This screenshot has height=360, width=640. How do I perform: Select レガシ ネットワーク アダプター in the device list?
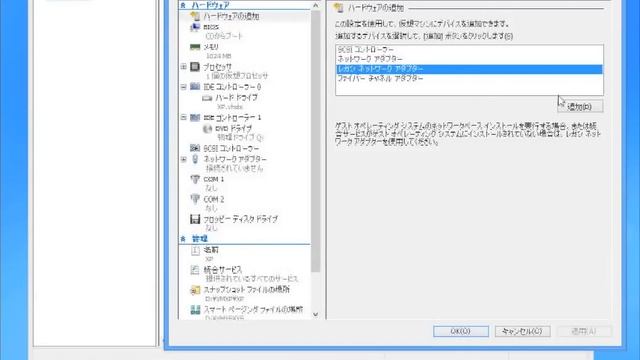[469, 69]
